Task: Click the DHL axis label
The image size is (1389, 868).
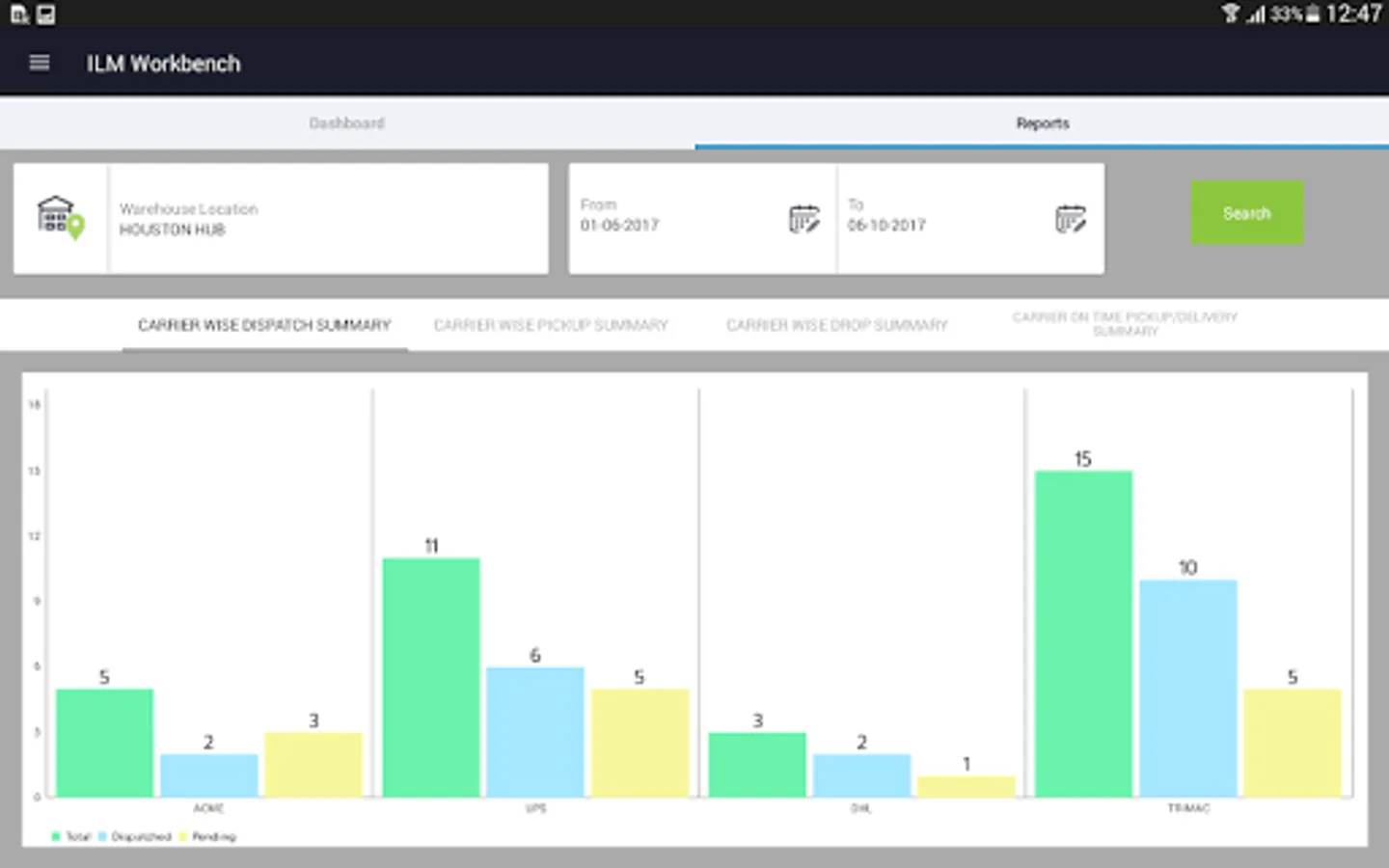Action: coord(861,808)
